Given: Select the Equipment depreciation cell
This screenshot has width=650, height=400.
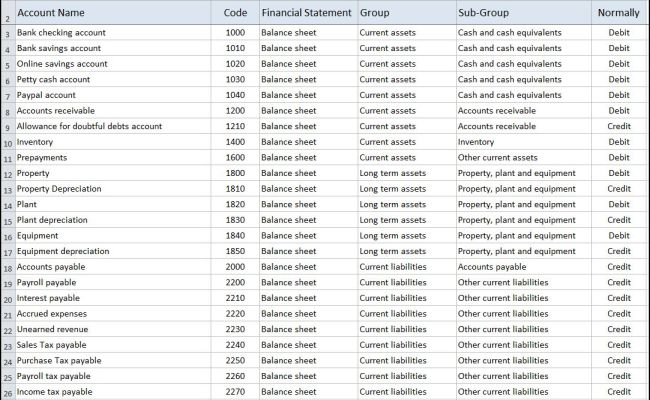Looking at the screenshot, I should coord(113,251).
